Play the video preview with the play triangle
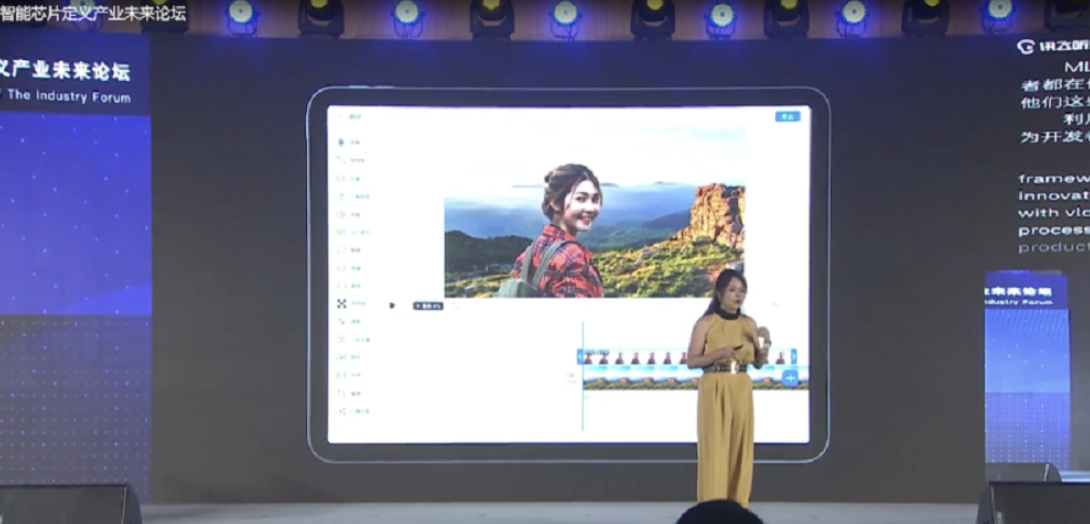1090x524 pixels. [392, 305]
